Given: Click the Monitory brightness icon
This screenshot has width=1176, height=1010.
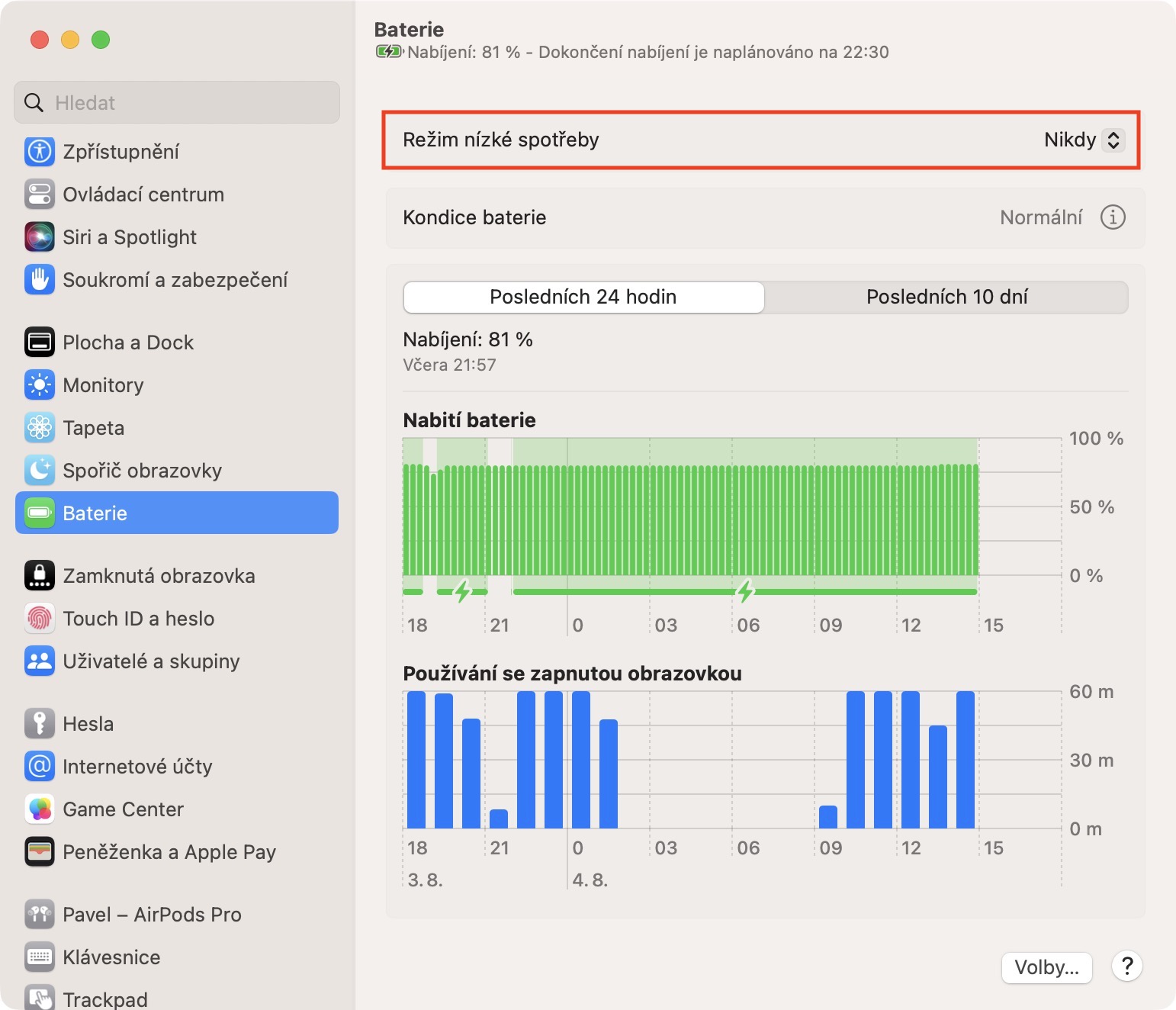Looking at the screenshot, I should (x=40, y=384).
